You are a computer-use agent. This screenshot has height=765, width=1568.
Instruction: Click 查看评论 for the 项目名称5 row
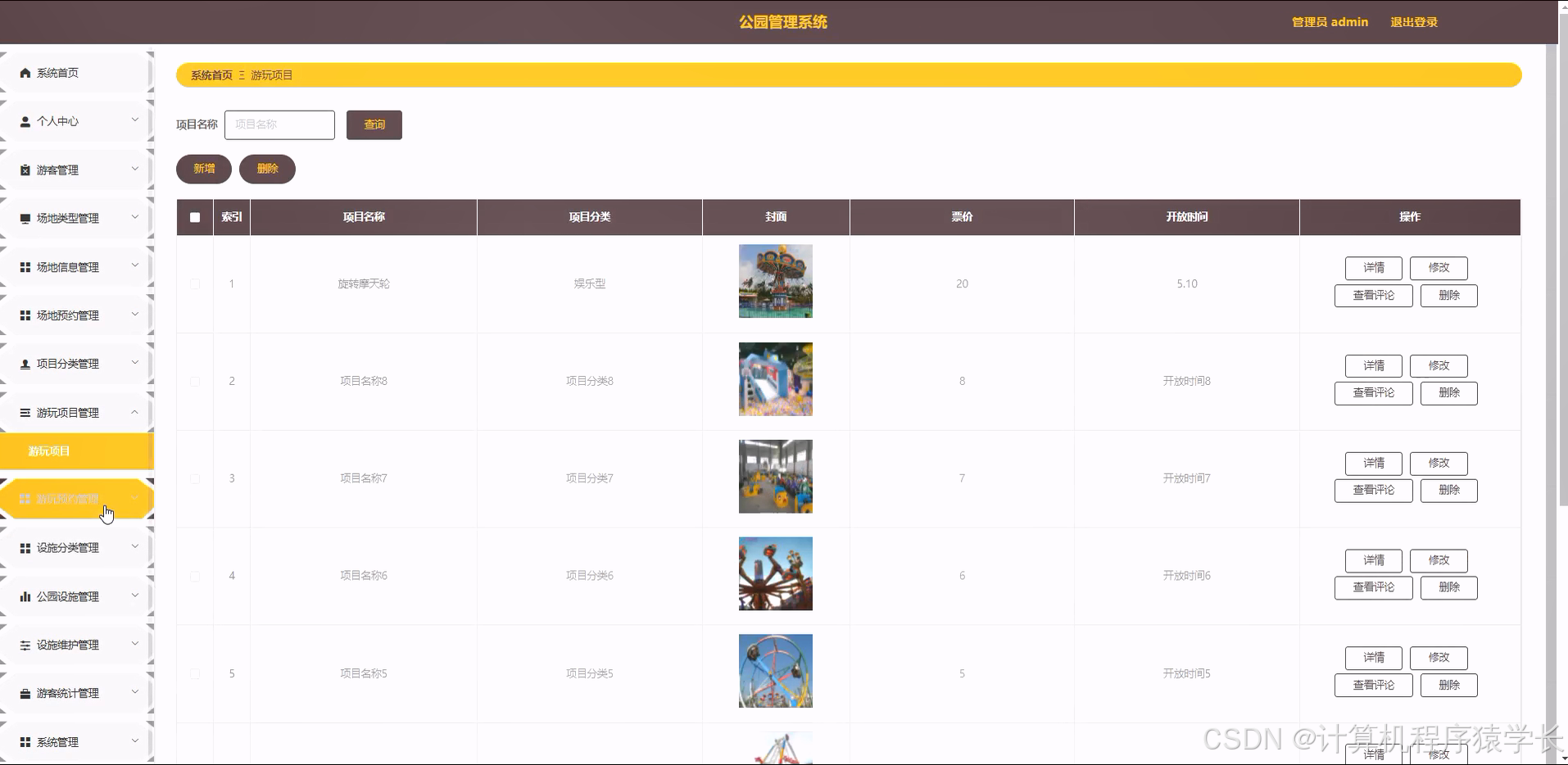coord(1374,686)
